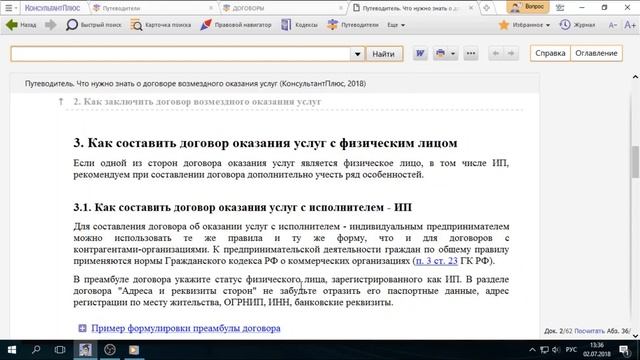
Task: Open link п. 3 ст. 23
Action: pos(436,261)
